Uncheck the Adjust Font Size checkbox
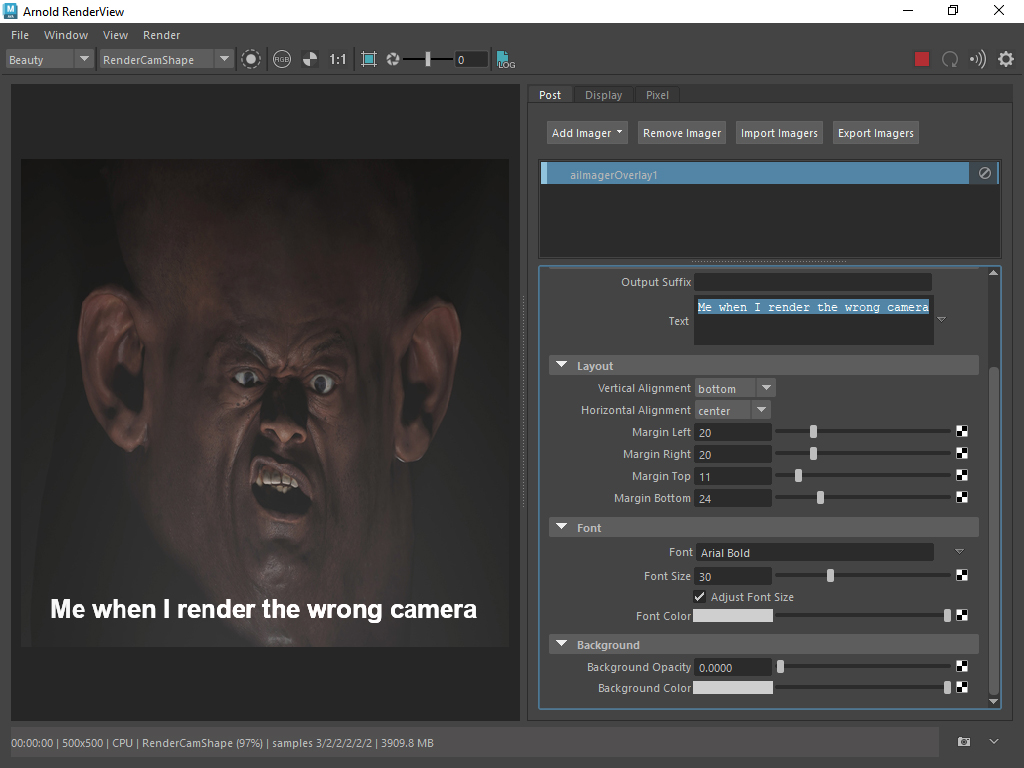The height and width of the screenshot is (768, 1024). (x=700, y=597)
